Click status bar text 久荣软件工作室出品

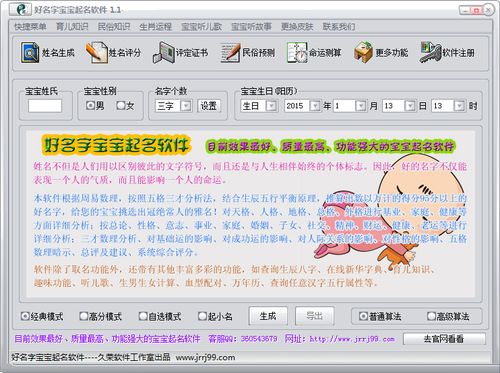(134, 358)
